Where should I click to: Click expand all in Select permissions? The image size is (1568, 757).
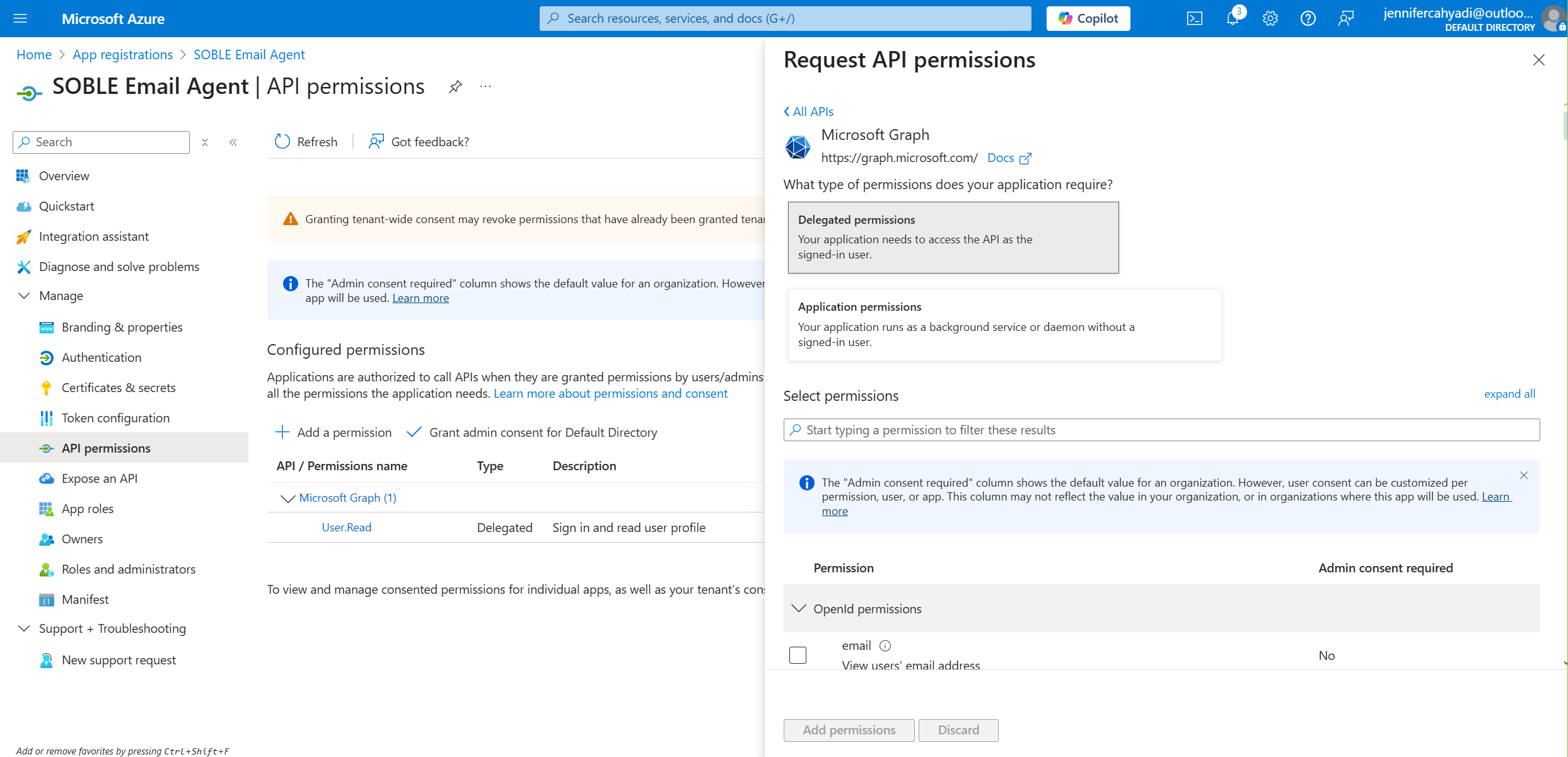1509,394
